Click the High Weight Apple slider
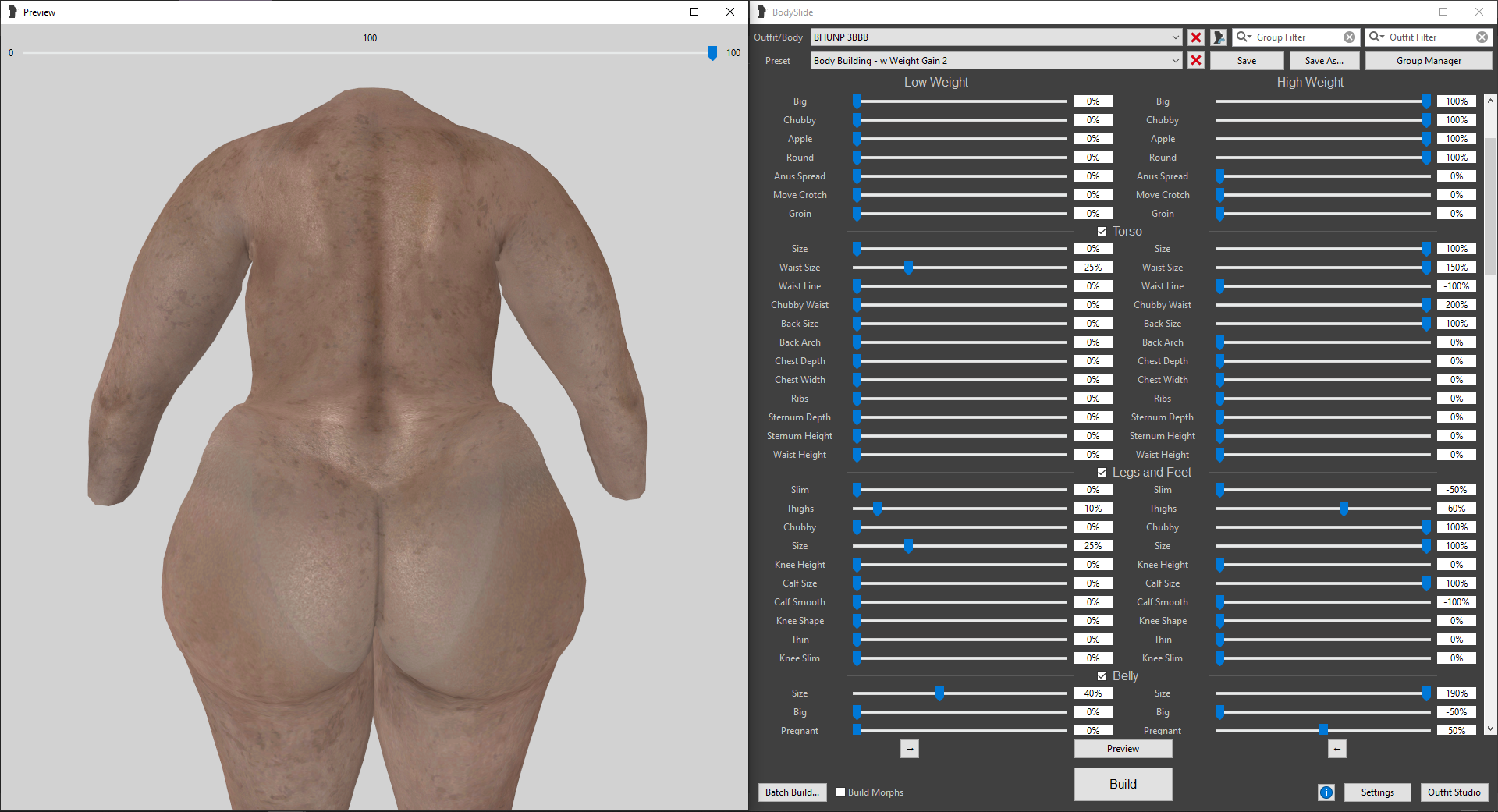Image resolution: width=1498 pixels, height=812 pixels. click(1322, 139)
